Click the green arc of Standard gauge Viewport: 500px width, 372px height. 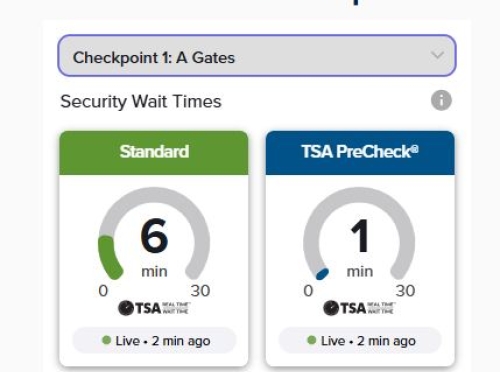pos(109,257)
